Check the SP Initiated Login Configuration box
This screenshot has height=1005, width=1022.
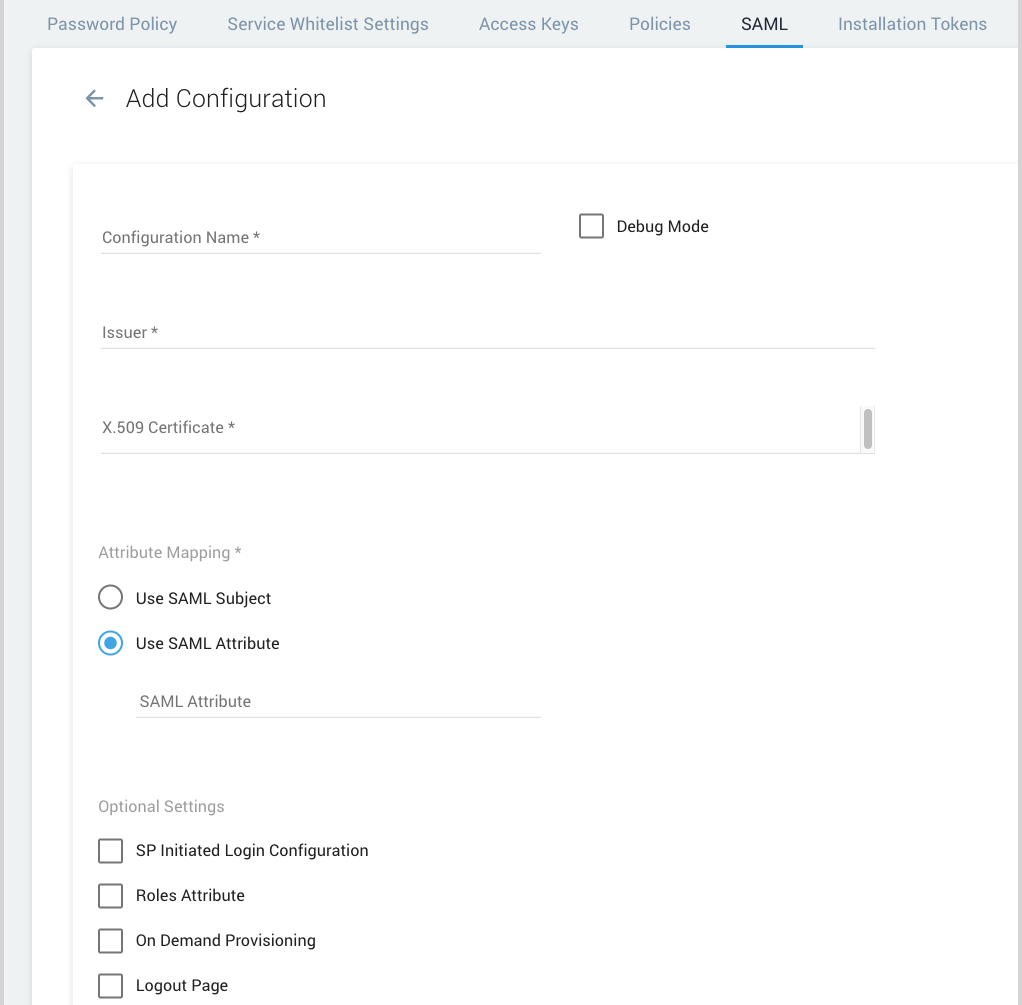pyautogui.click(x=110, y=850)
